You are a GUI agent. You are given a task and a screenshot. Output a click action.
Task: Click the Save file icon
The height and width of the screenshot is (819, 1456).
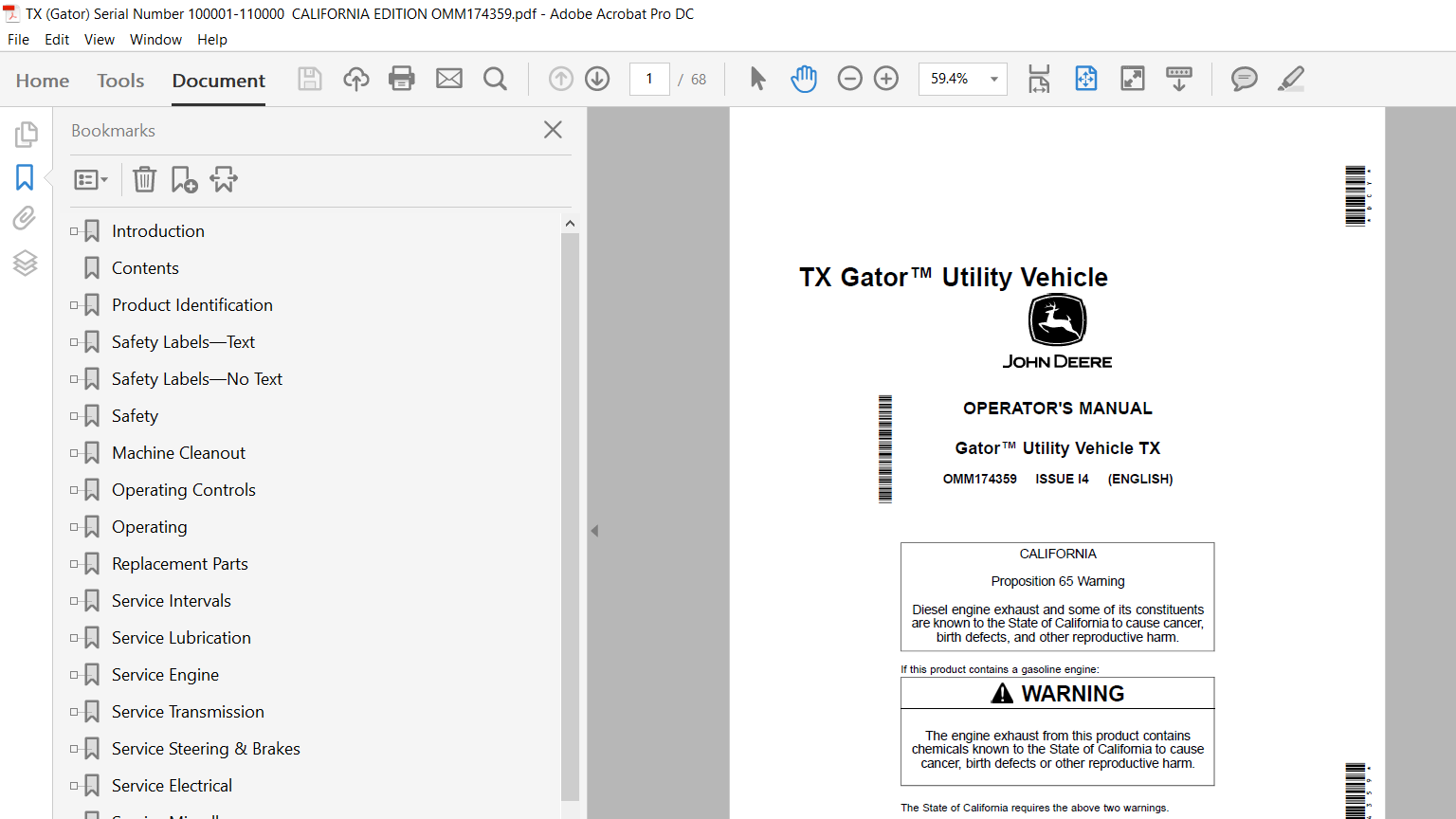pyautogui.click(x=310, y=79)
